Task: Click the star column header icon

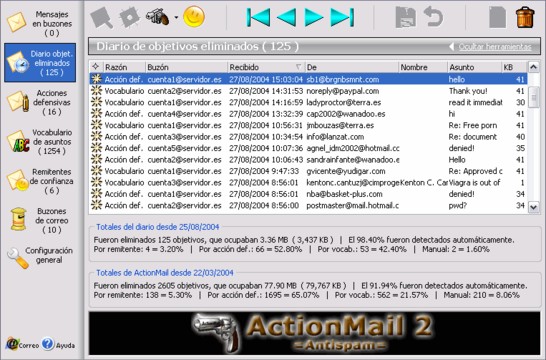Action: pyautogui.click(x=96, y=66)
